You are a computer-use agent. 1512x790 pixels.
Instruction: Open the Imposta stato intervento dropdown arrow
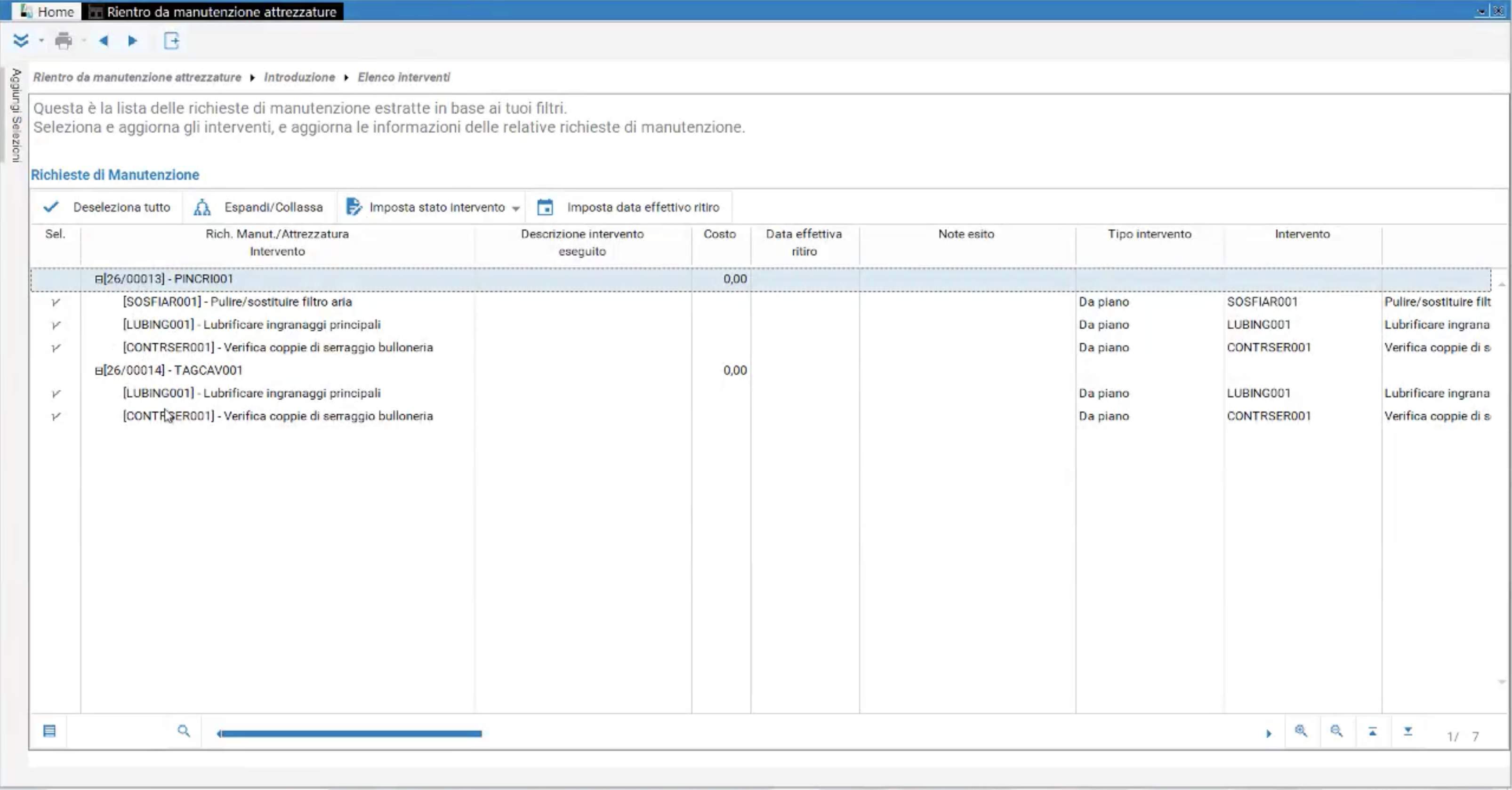click(515, 208)
